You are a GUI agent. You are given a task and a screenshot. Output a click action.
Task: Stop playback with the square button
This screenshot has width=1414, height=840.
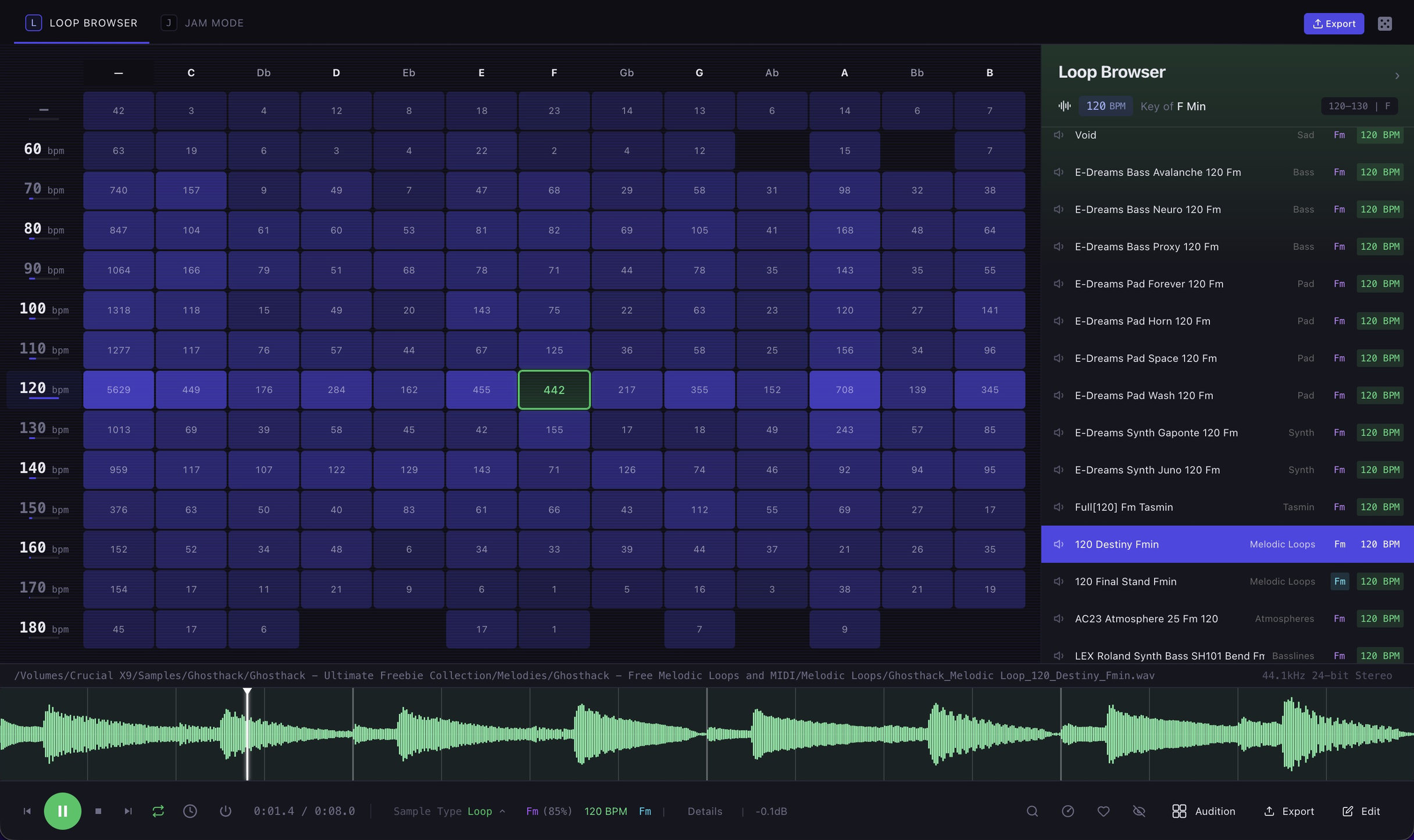98,811
